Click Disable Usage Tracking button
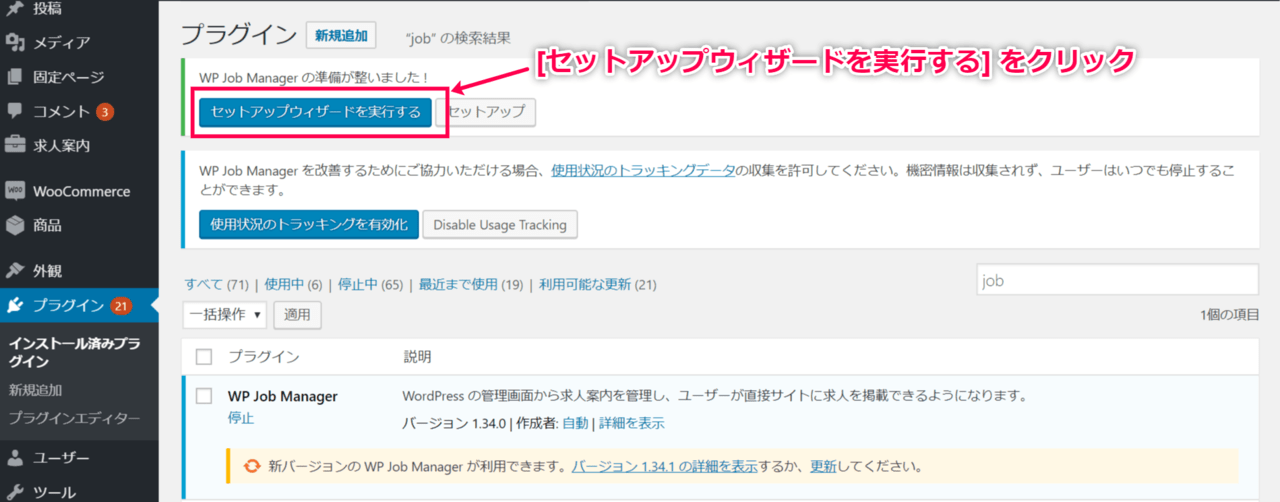This screenshot has height=502, width=1280. tap(500, 224)
